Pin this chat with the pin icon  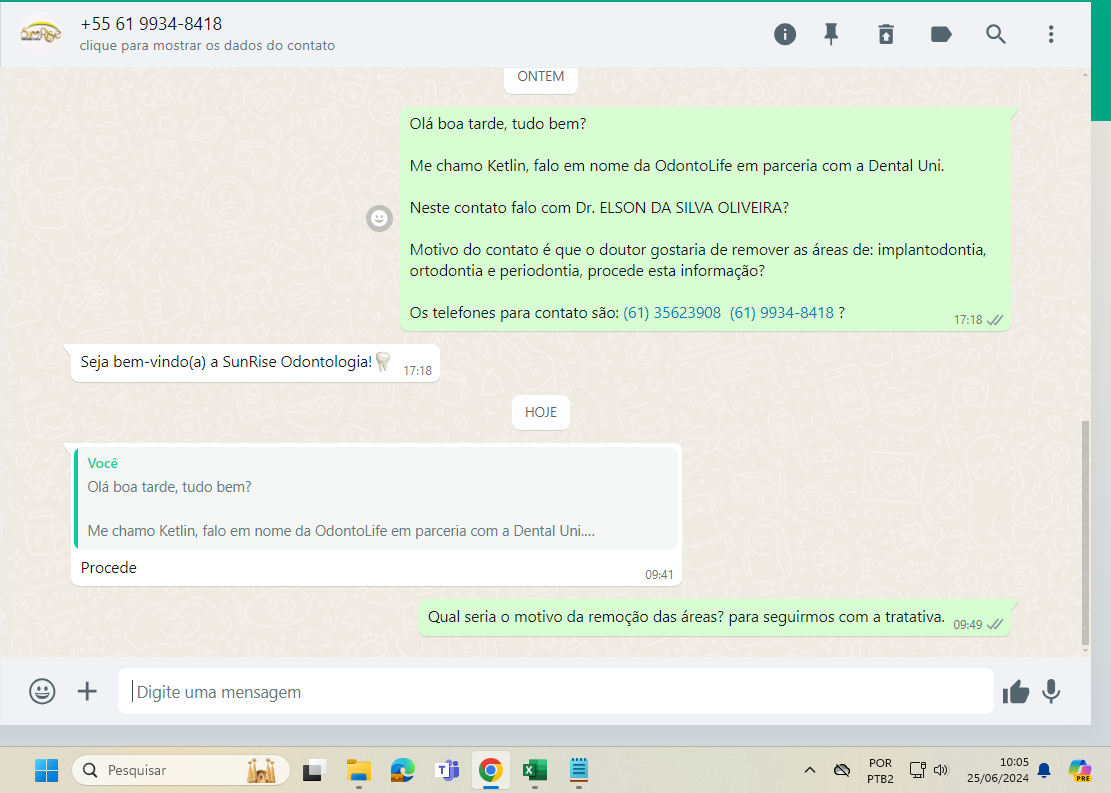[x=831, y=34]
